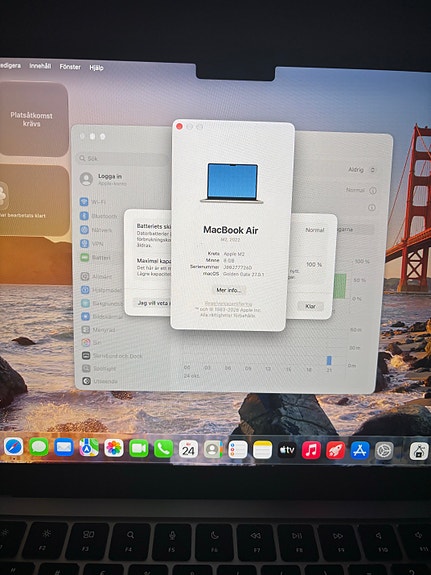
Task: Focus the Sök search field
Action: coord(123,158)
